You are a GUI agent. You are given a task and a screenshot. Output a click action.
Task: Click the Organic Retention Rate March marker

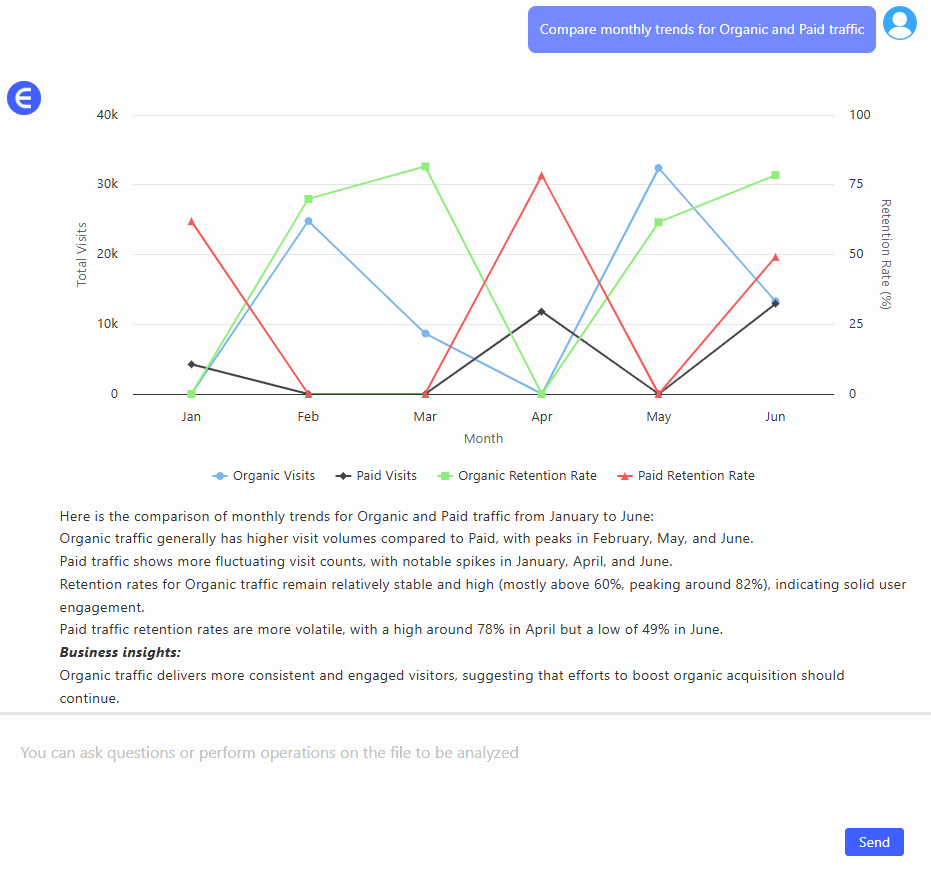click(425, 166)
